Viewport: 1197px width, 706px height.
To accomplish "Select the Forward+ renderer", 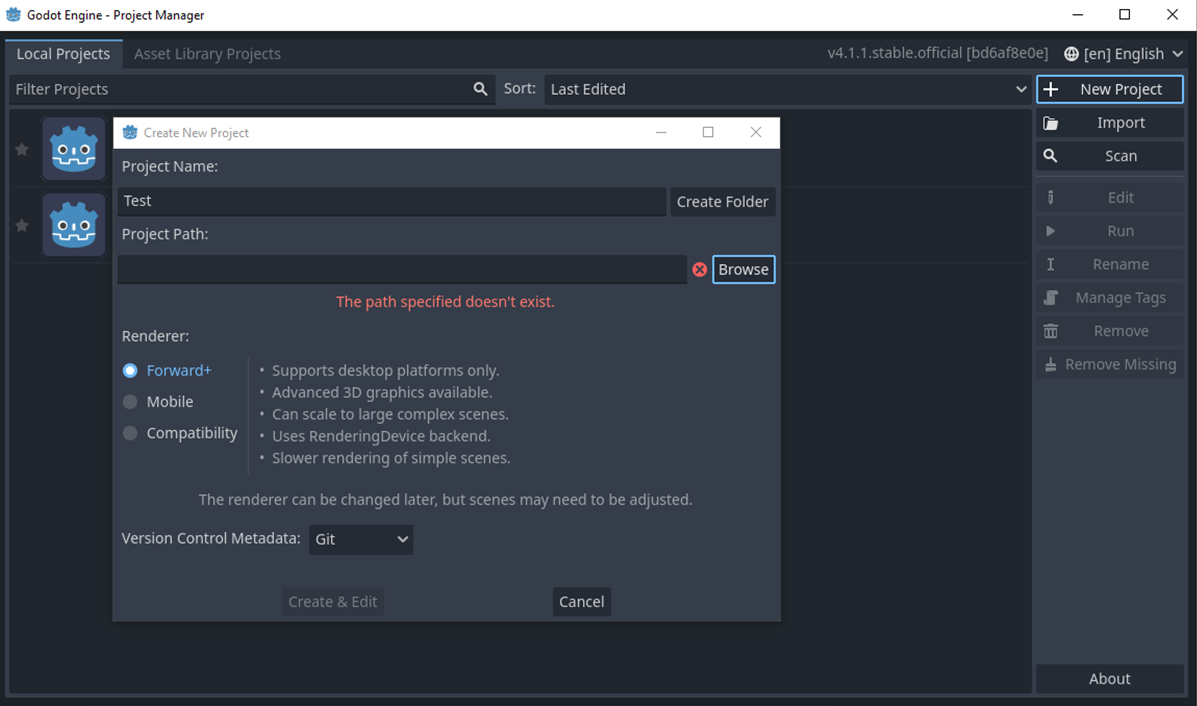I will pyautogui.click(x=167, y=370).
